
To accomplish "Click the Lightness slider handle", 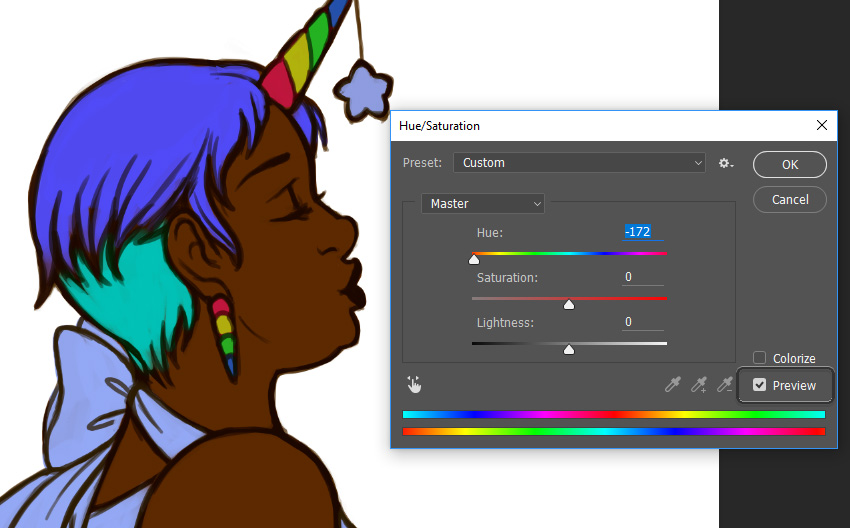I will [569, 350].
